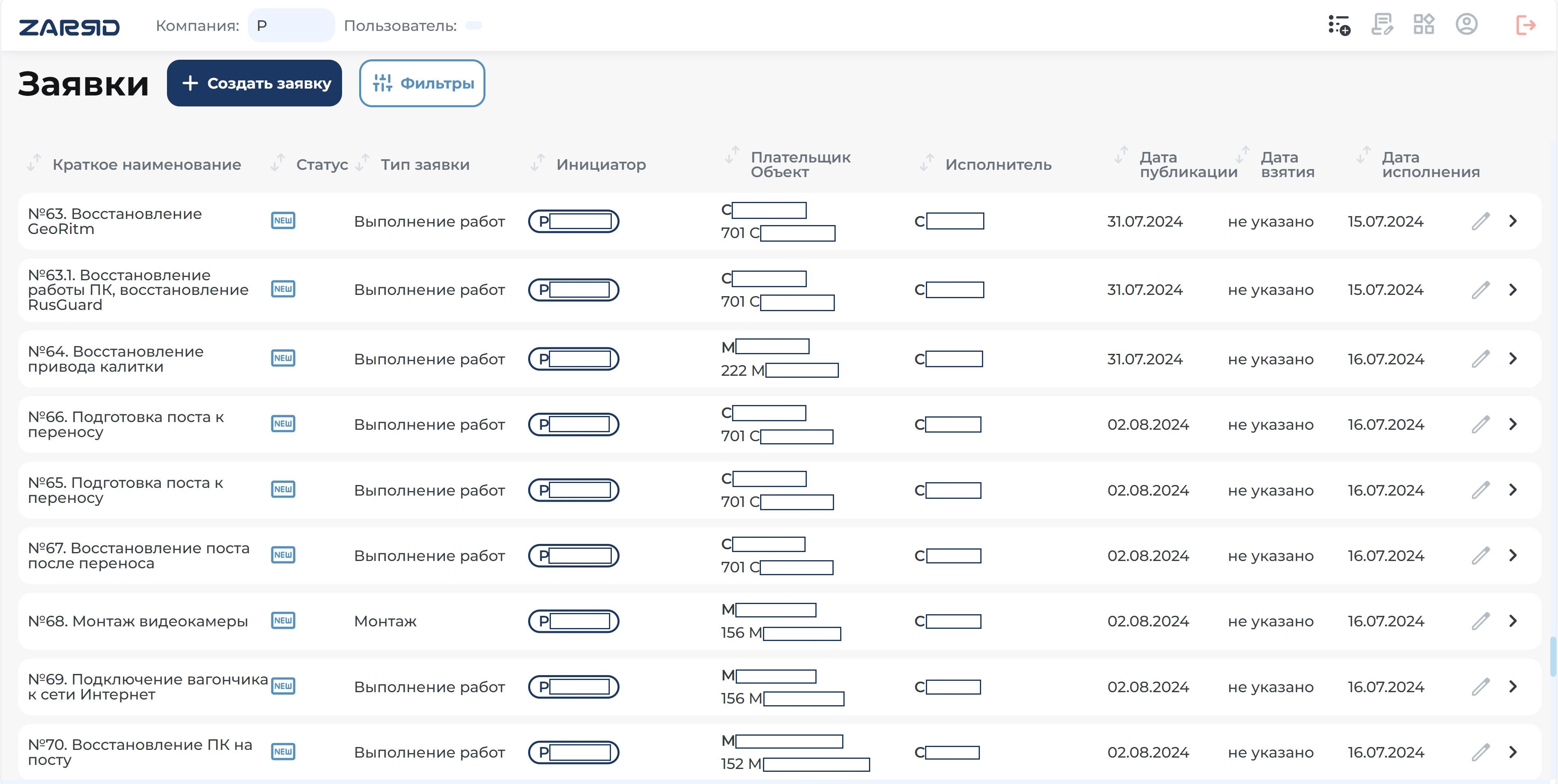Expand request №67 row chevron

pos(1512,555)
